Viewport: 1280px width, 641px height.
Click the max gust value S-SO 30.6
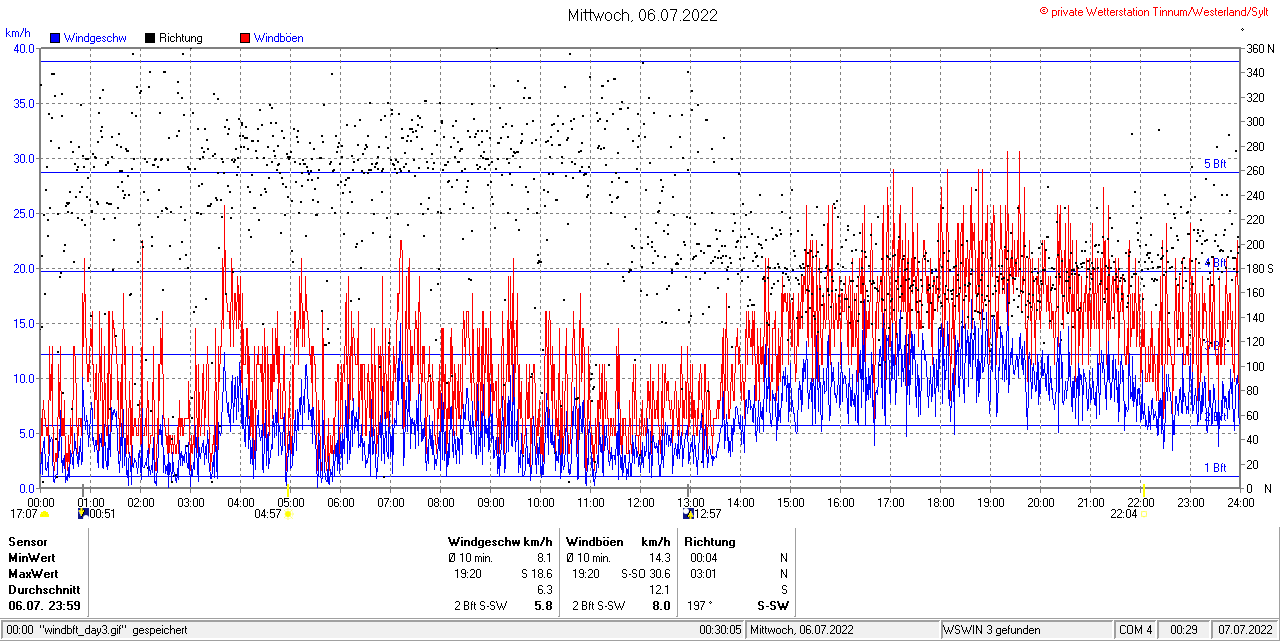(x=646, y=574)
